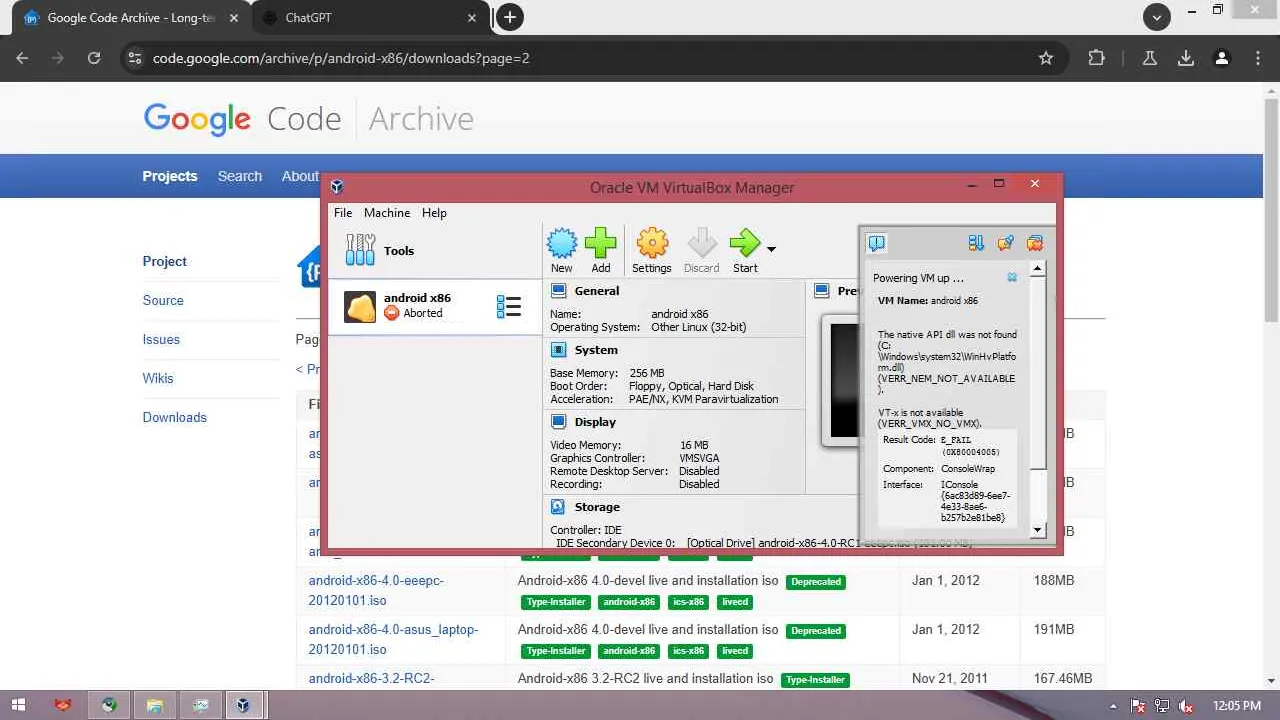Open the Start button dropdown arrow
Screen dimensions: 1280x720
tap(771, 249)
